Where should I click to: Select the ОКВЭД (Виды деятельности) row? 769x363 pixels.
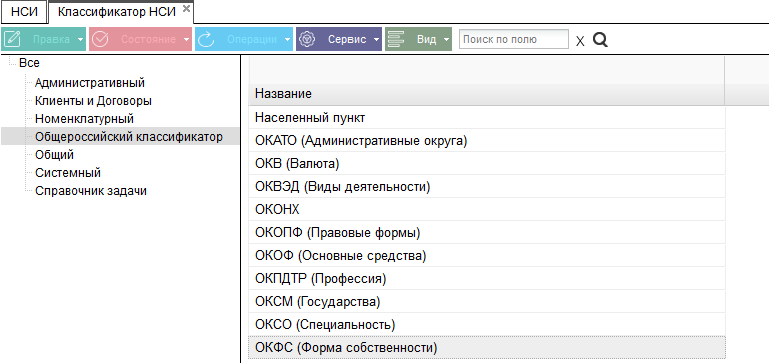pos(487,186)
